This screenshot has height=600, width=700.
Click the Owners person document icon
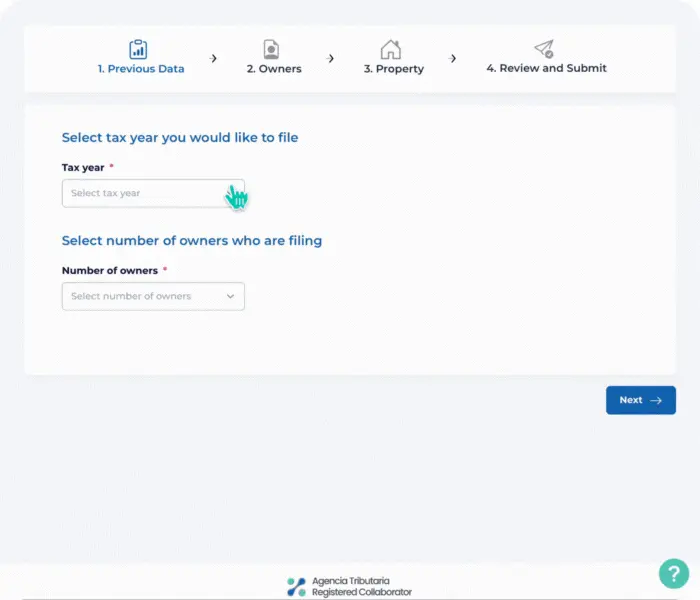[271, 49]
